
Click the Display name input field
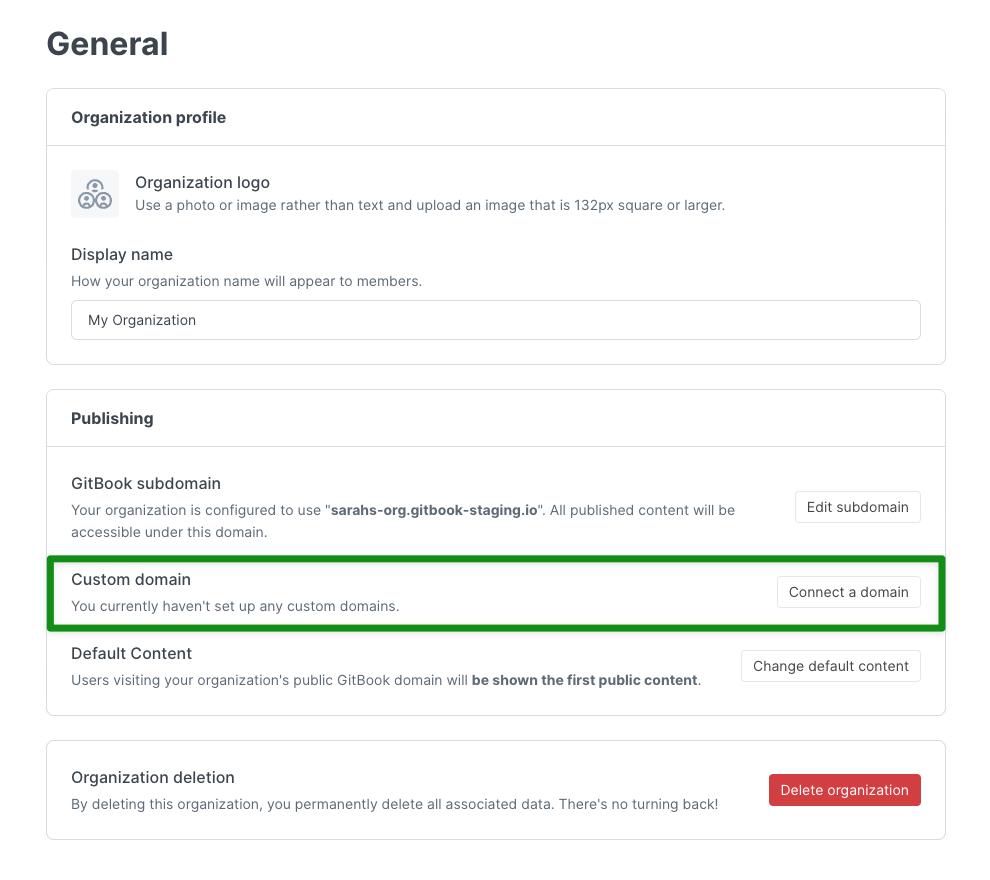496,320
